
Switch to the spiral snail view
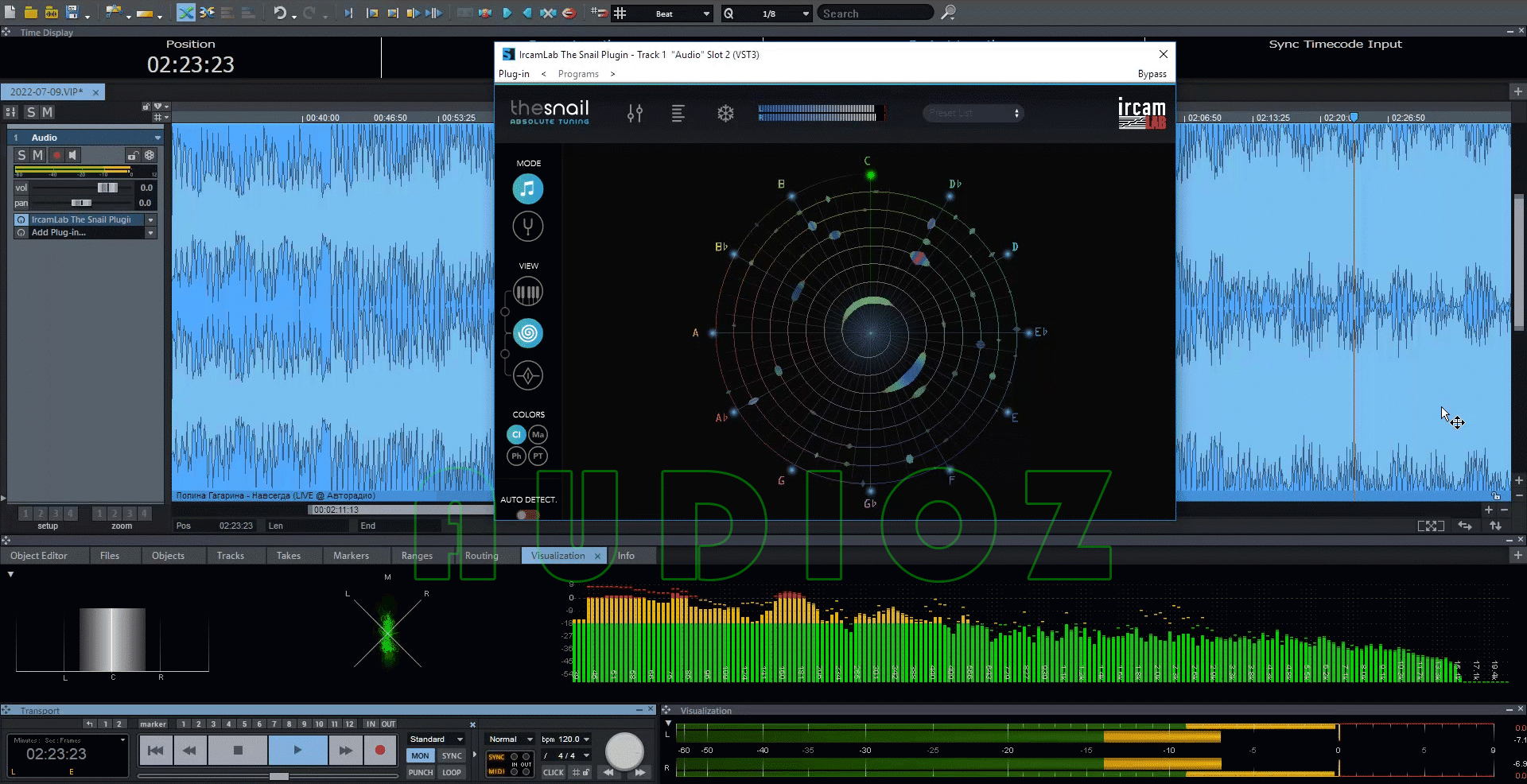pyautogui.click(x=527, y=333)
